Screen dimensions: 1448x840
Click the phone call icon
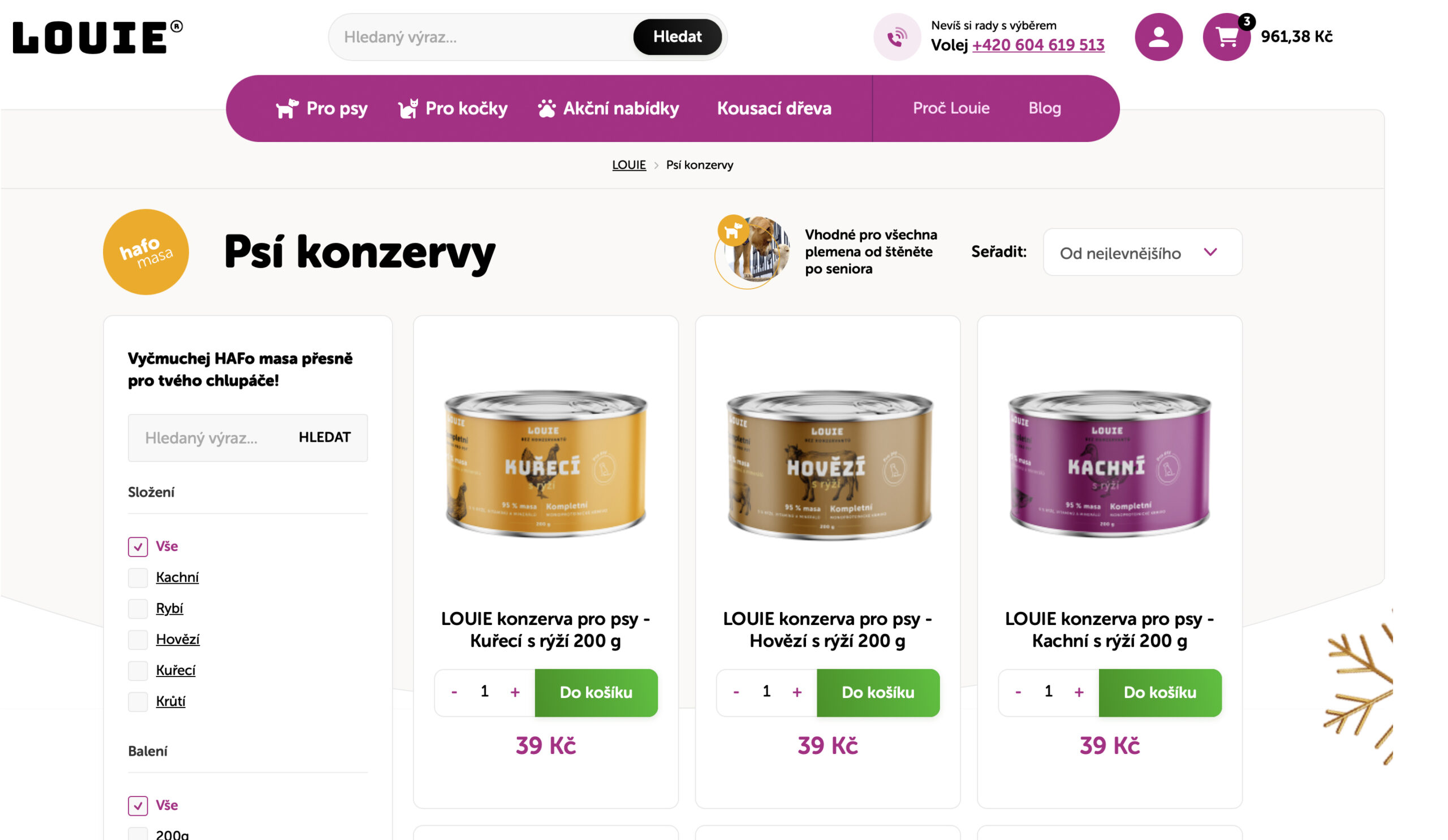coord(897,37)
